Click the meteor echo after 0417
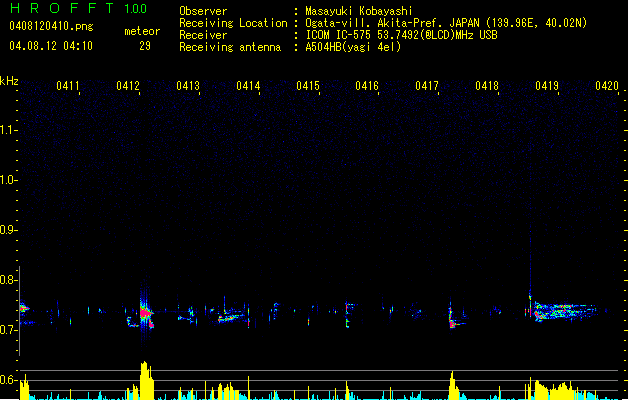The height and width of the screenshot is (400, 629). pyautogui.click(x=455, y=317)
